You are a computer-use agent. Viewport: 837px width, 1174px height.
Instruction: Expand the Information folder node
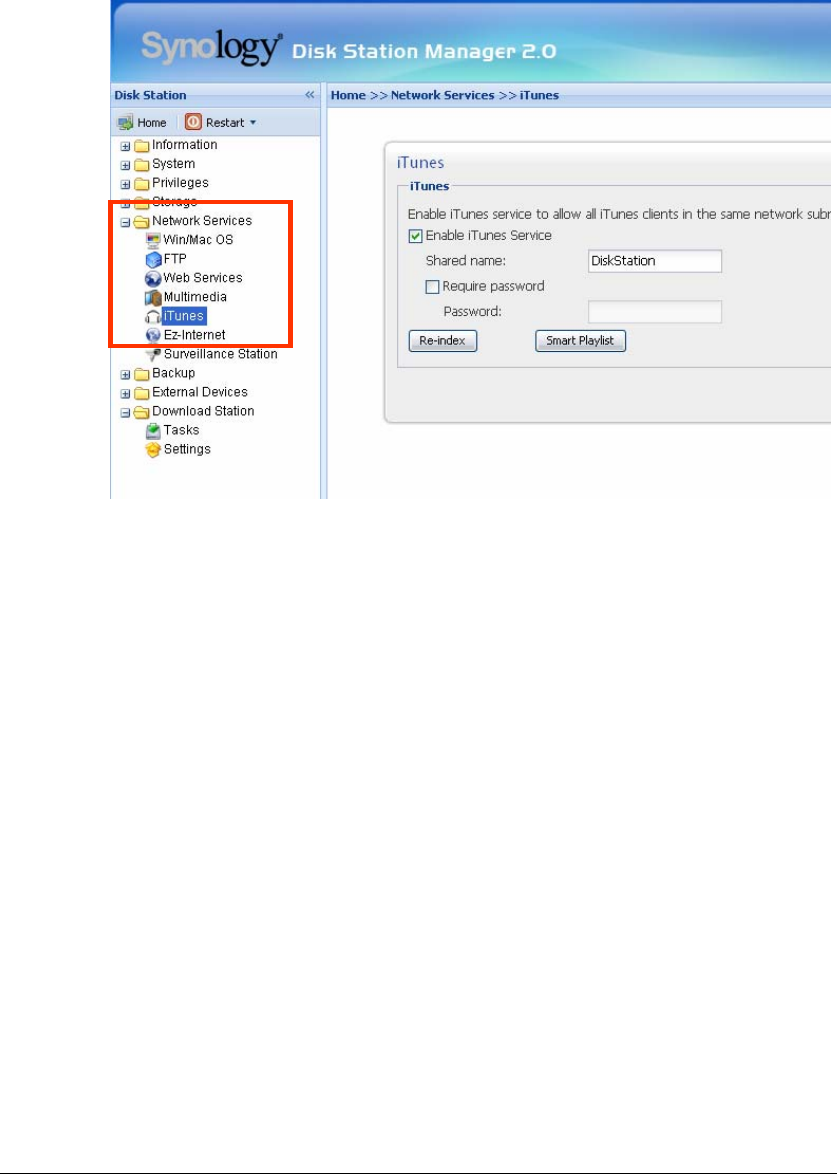click(x=126, y=145)
